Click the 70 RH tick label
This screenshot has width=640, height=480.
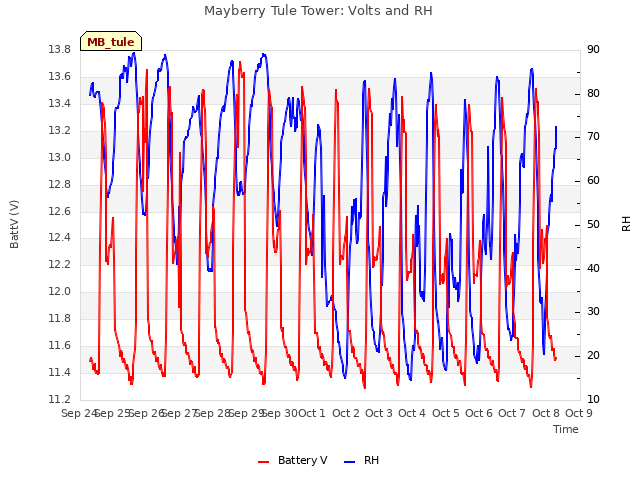click(593, 137)
